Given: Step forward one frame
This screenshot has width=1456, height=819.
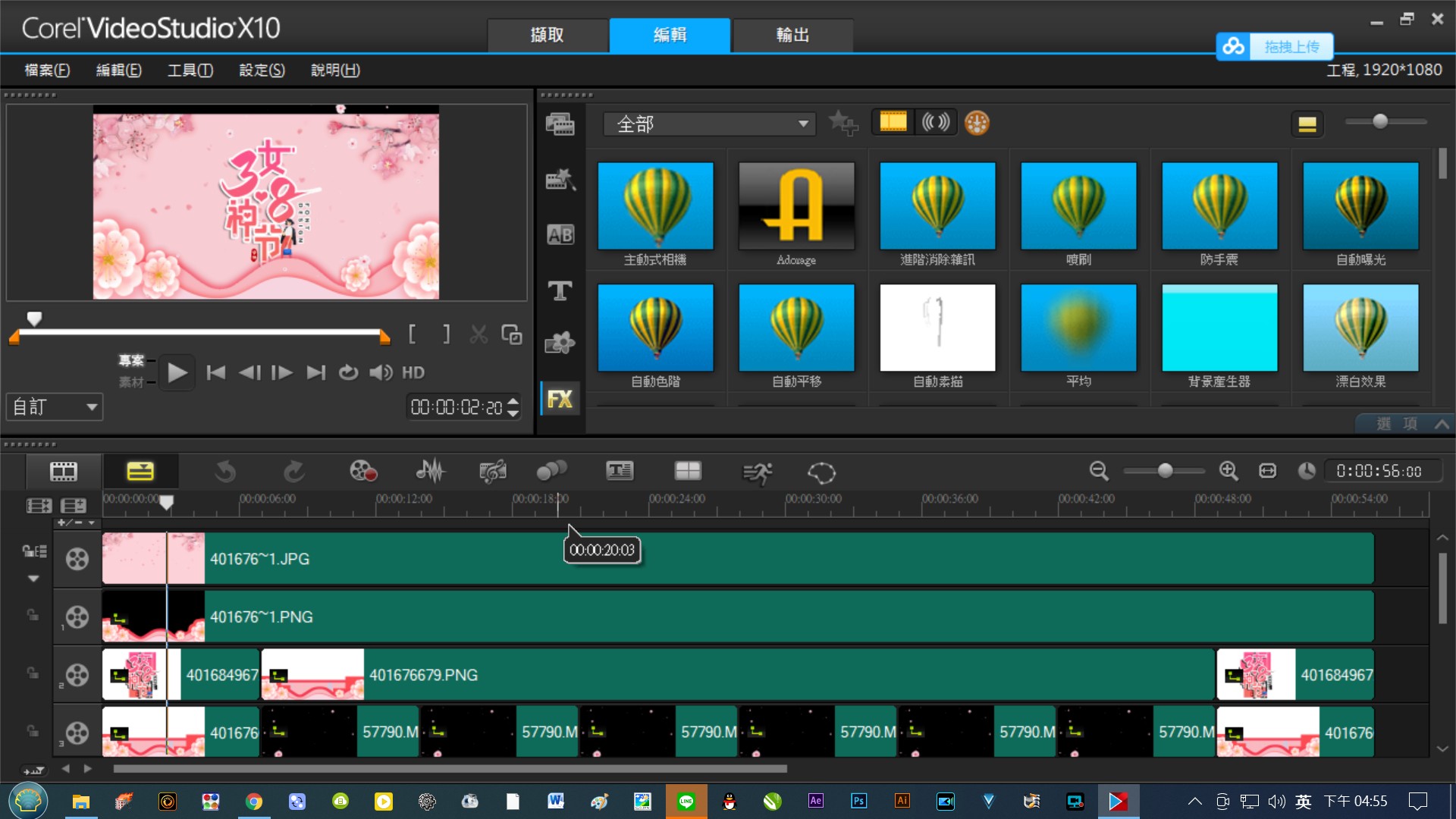Looking at the screenshot, I should point(282,372).
